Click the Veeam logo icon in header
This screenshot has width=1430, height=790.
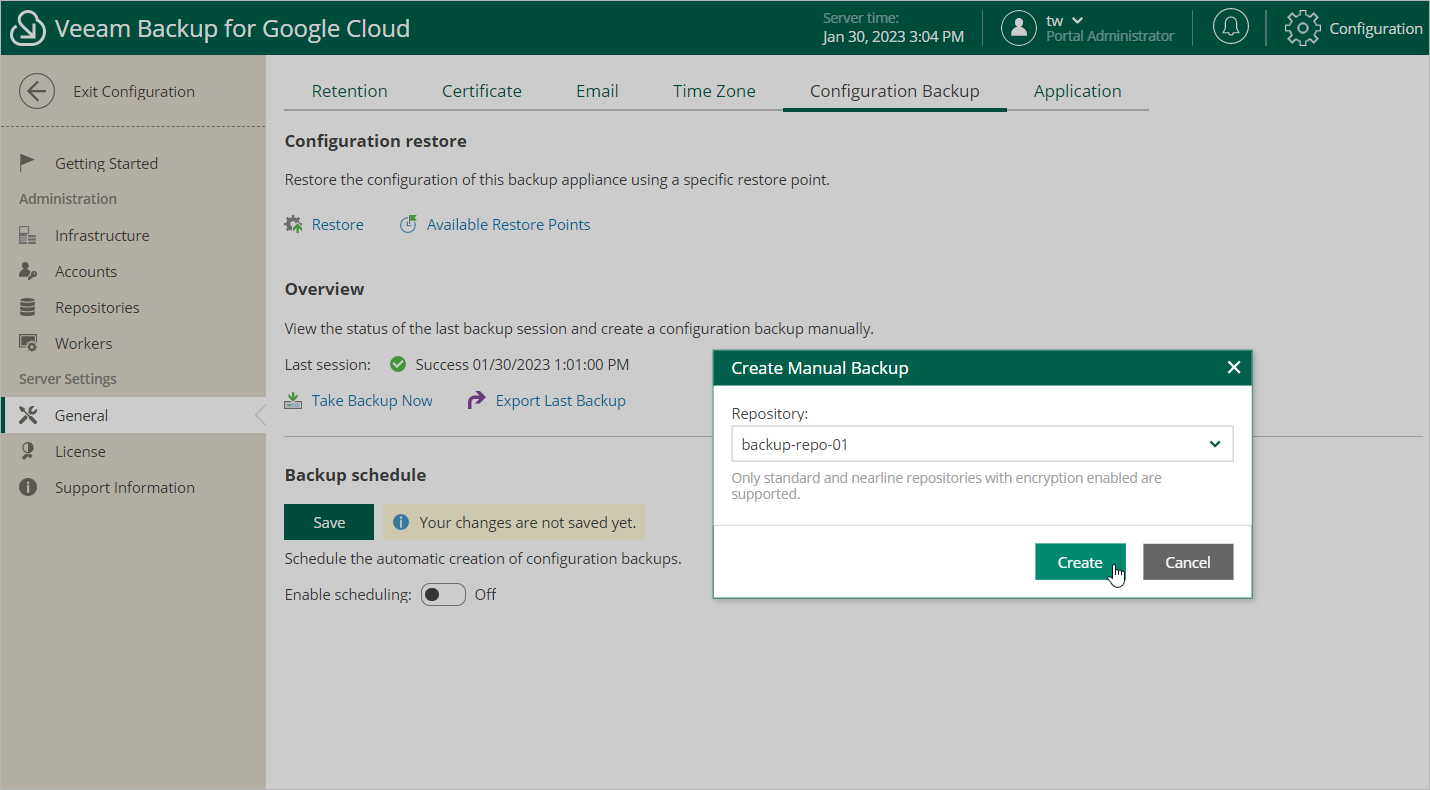(28, 28)
